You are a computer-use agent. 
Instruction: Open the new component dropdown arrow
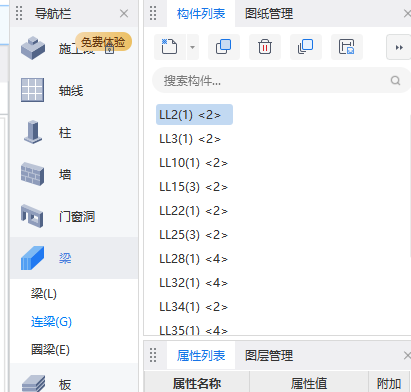click(193, 47)
